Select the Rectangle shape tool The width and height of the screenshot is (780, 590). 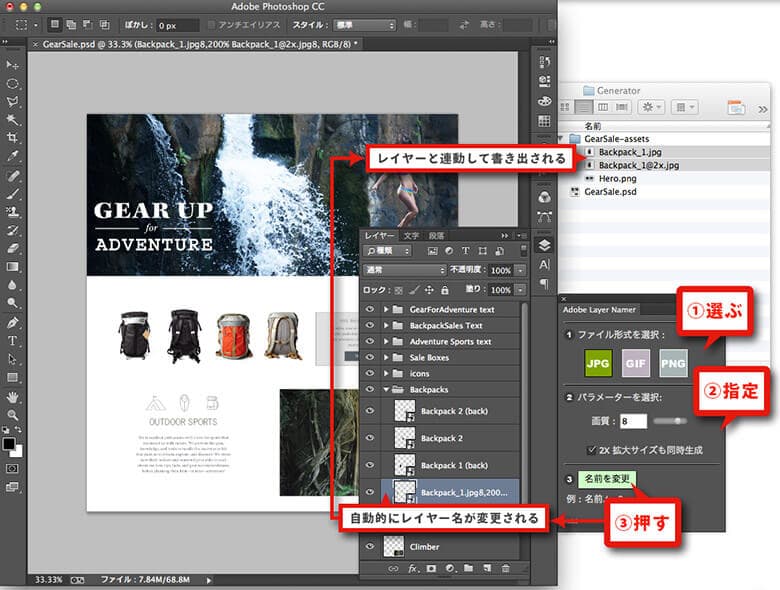(12, 377)
